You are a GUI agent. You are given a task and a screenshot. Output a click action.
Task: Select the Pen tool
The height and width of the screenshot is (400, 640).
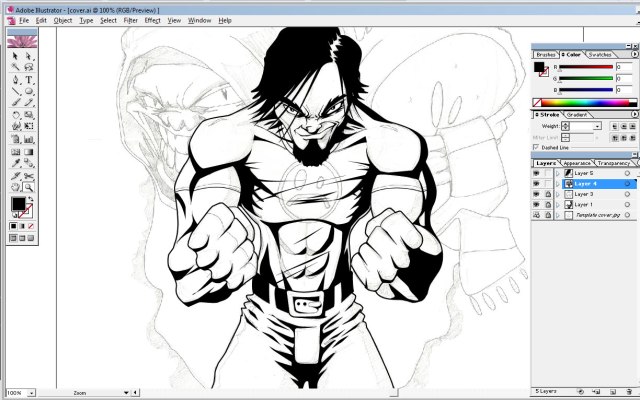(16, 80)
